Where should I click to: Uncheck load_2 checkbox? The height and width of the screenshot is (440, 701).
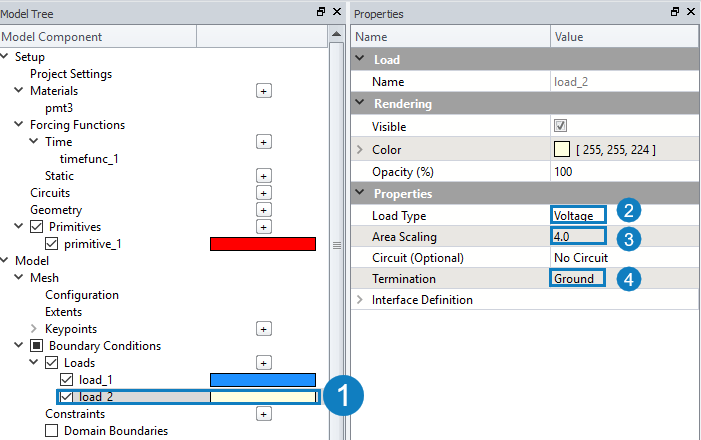pos(67,397)
